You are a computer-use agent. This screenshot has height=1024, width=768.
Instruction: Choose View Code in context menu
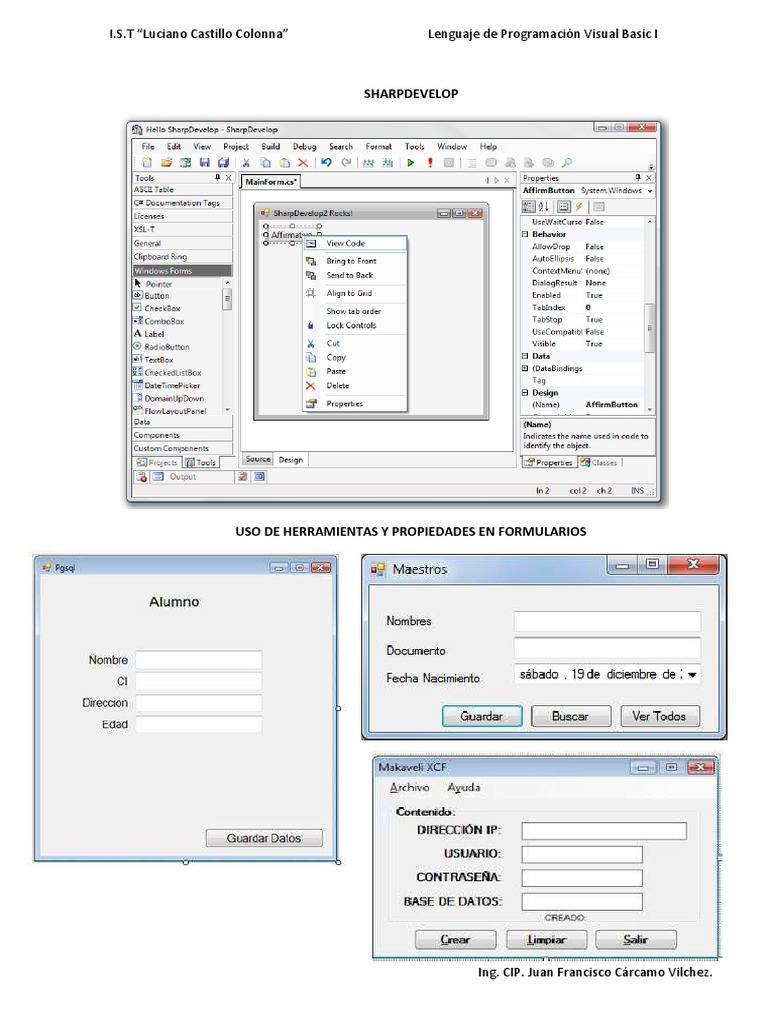tap(355, 244)
